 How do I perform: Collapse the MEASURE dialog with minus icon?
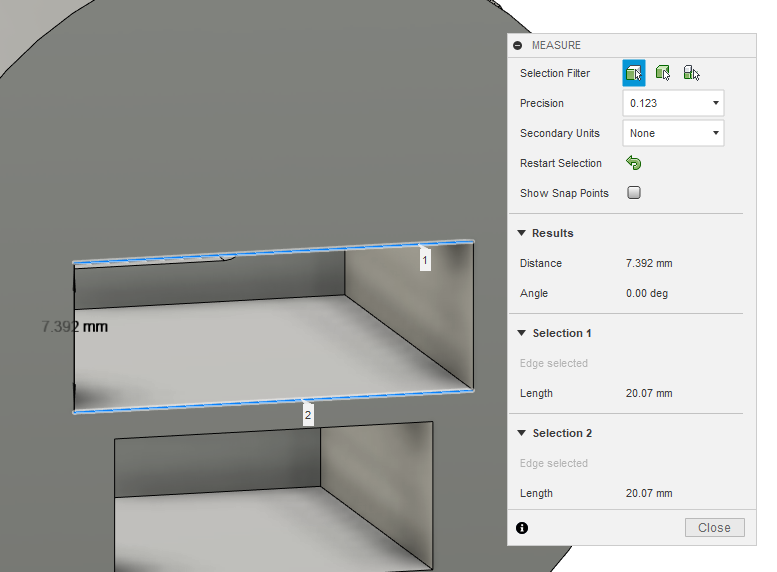pyautogui.click(x=517, y=45)
